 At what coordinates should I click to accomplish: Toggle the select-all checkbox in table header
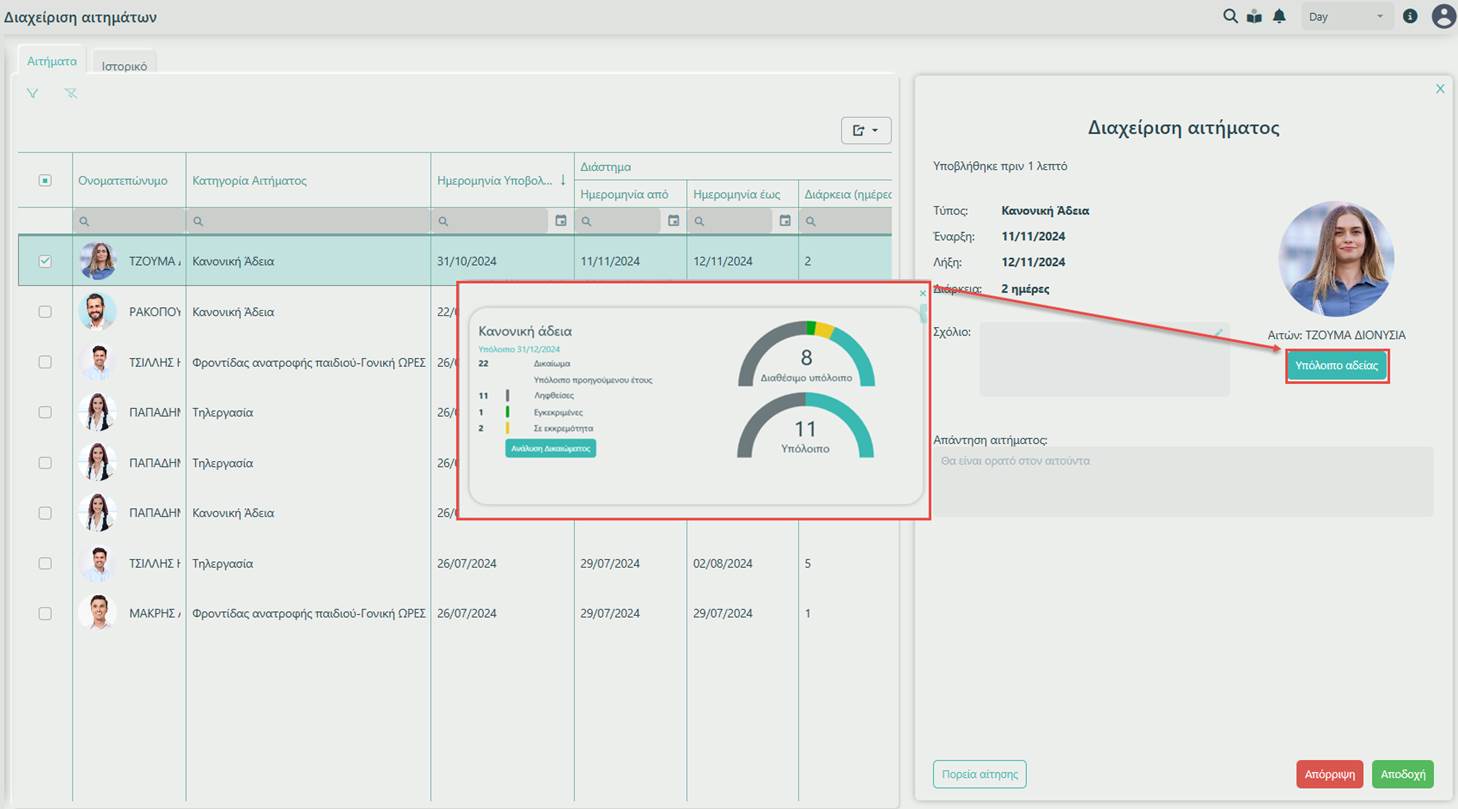pyautogui.click(x=45, y=181)
